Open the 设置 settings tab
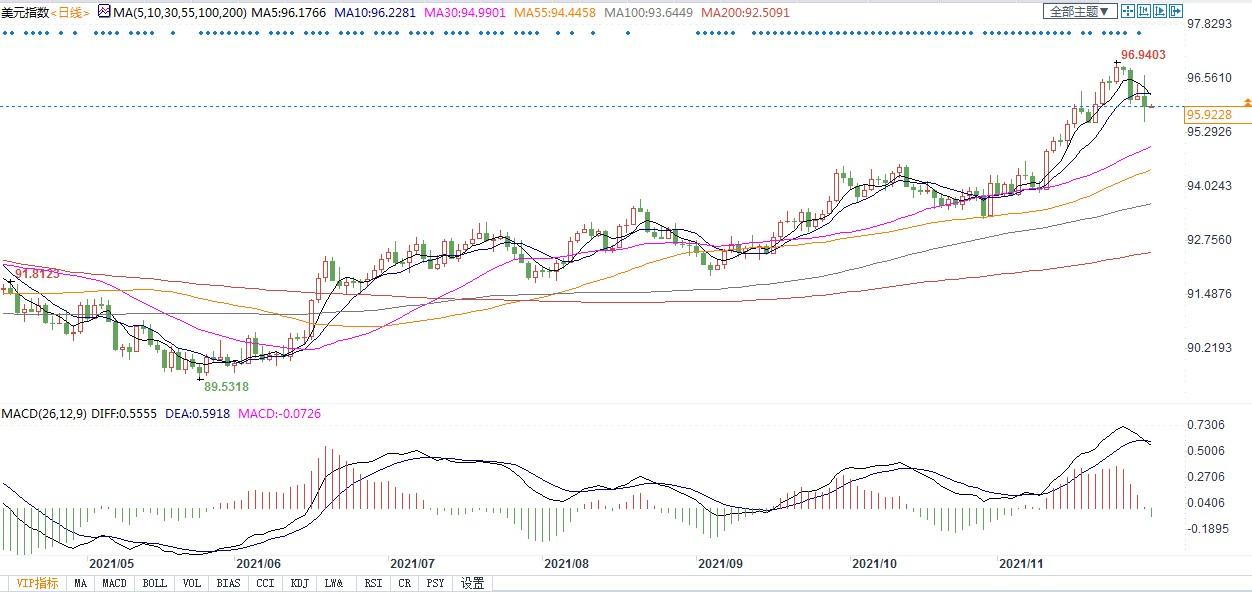Viewport: 1252px width, 592px height. coord(473,583)
